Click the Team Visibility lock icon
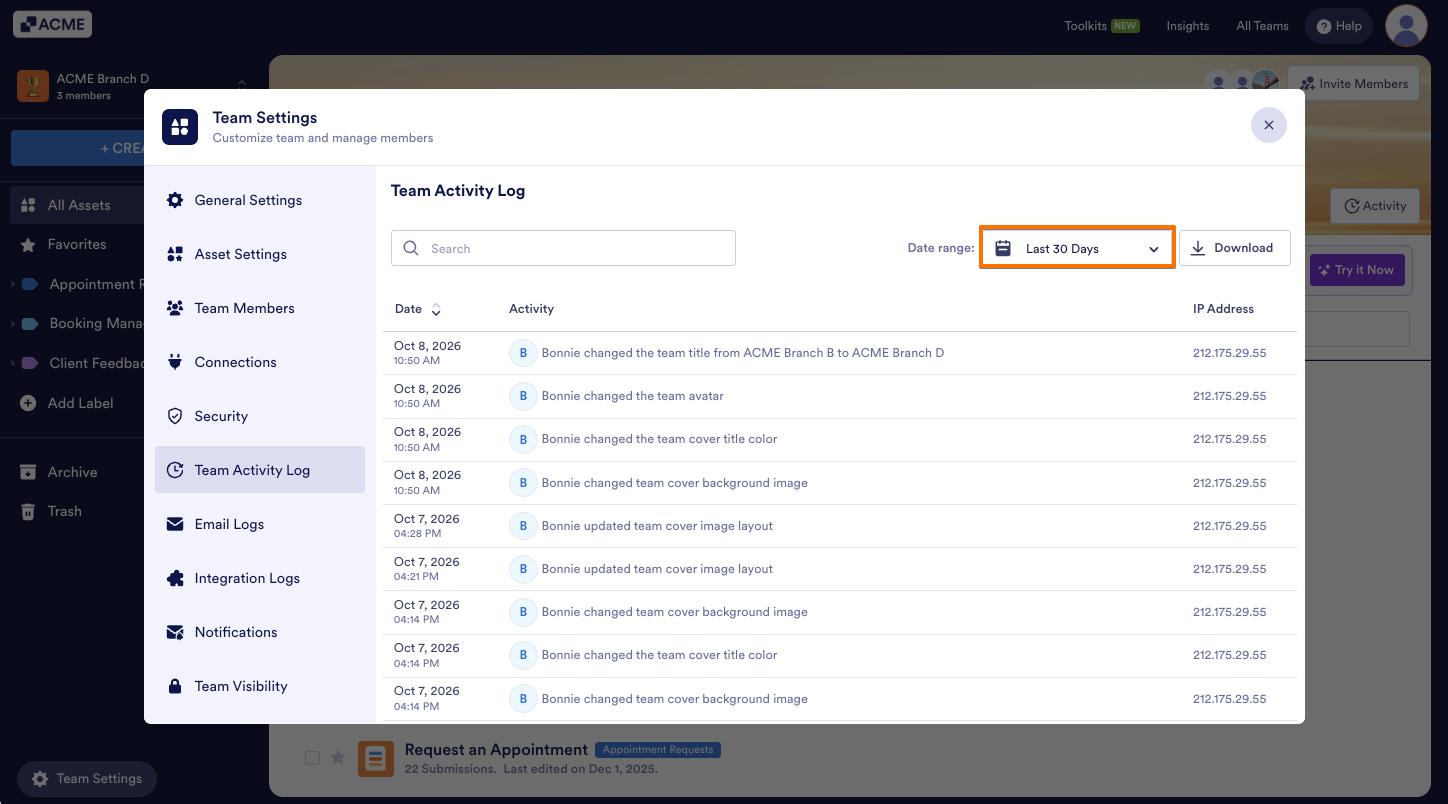Image resolution: width=1448 pixels, height=804 pixels. pyautogui.click(x=175, y=686)
